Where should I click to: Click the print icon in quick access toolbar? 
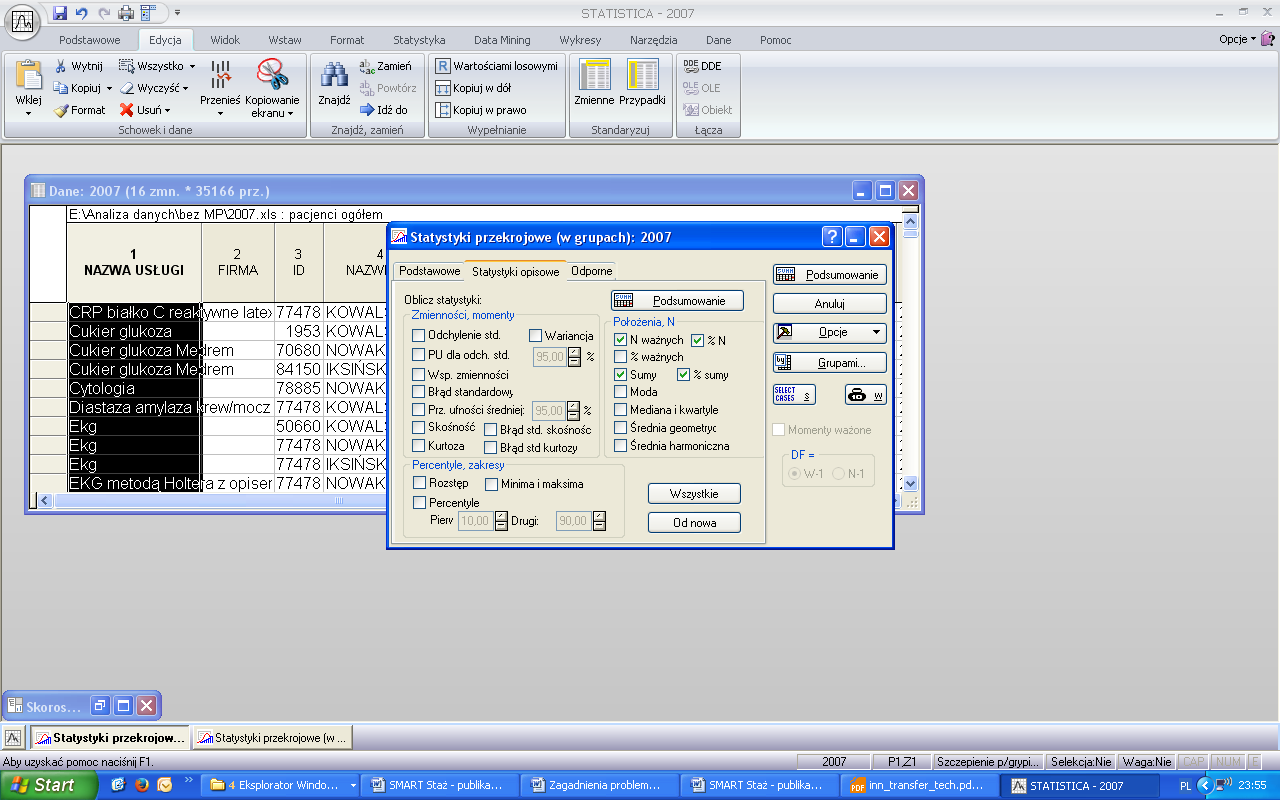click(126, 13)
